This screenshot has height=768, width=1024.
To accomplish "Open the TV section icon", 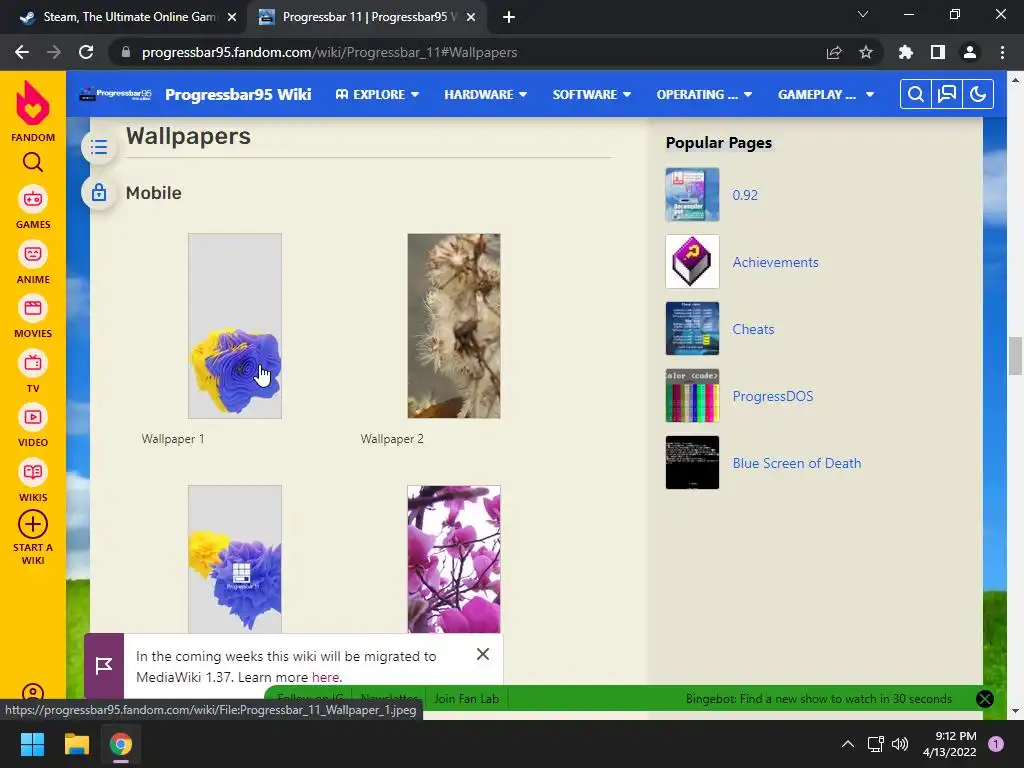I will click(33, 363).
